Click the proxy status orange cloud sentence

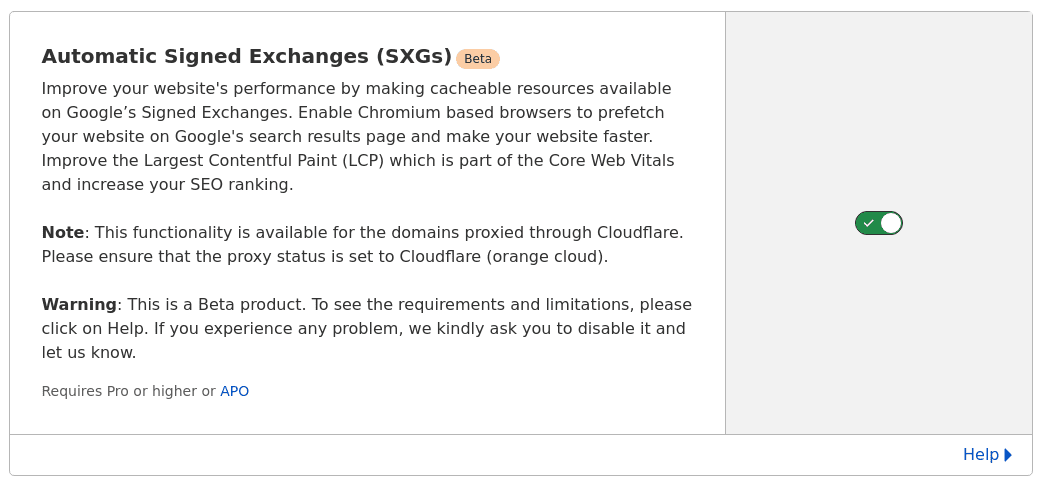324,257
